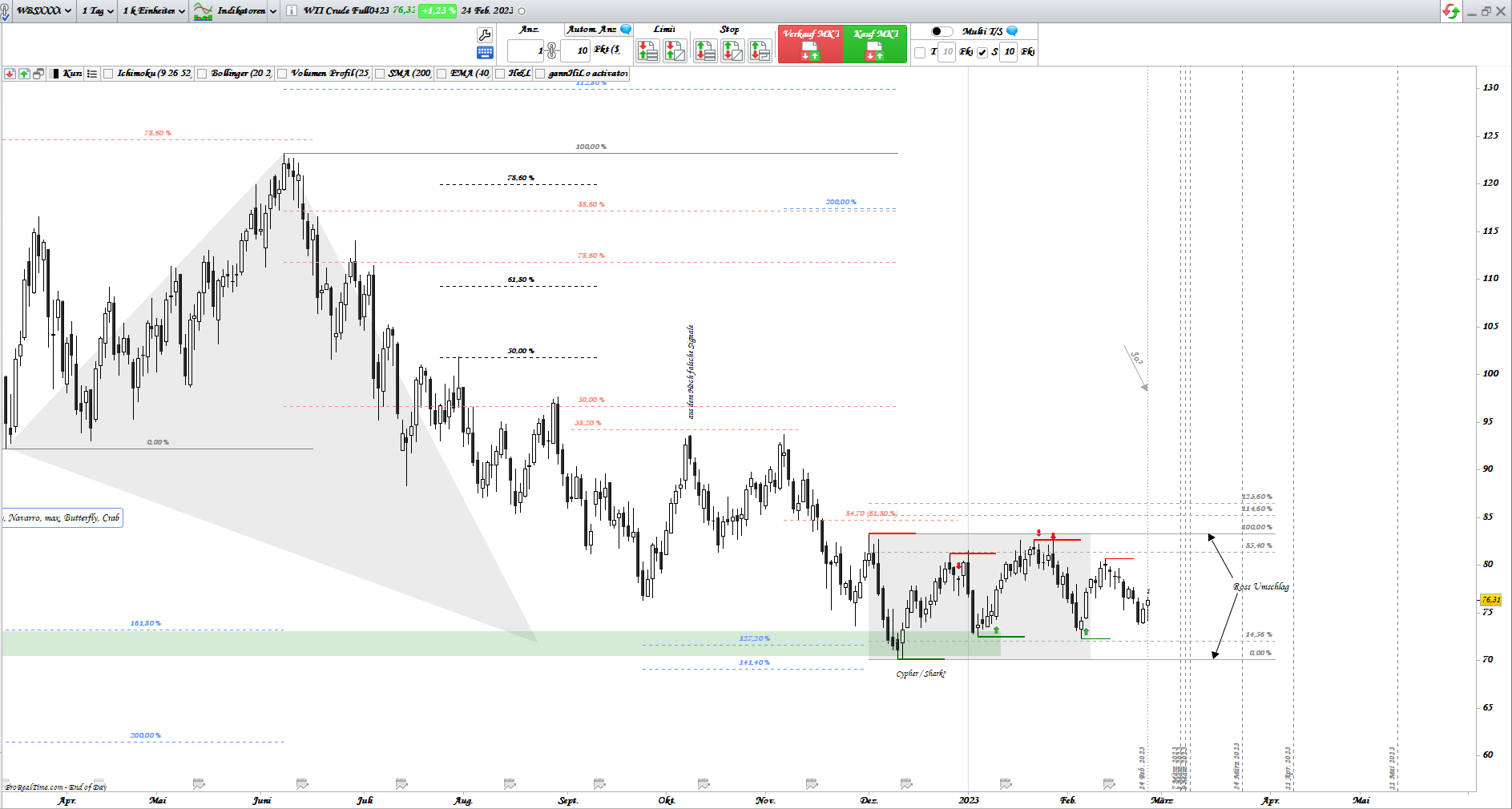Viewport: 1512px width, 809px height.
Task: Open the Indikatoren chart icon
Action: click(x=204, y=11)
